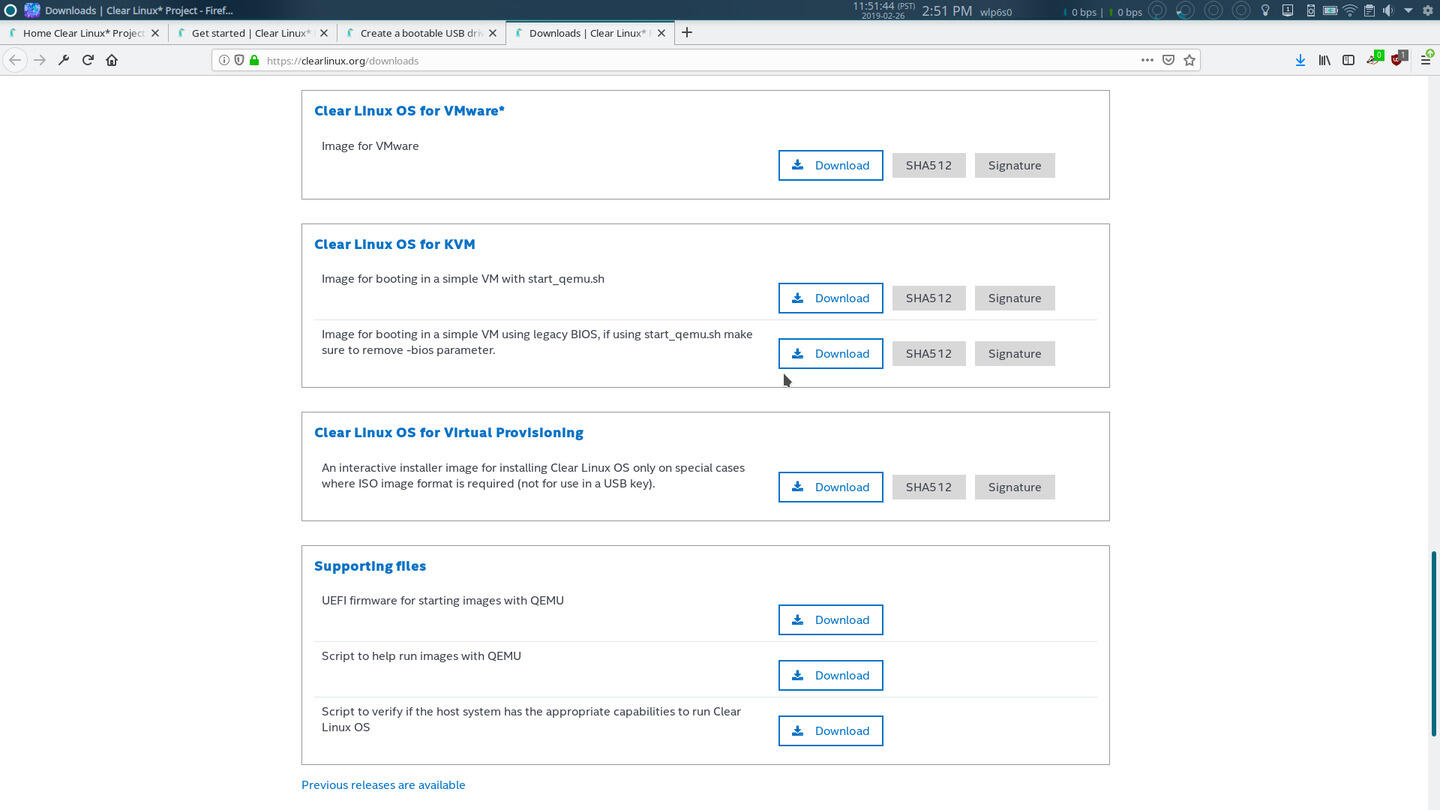This screenshot has height=810, width=1440.
Task: Get Signature for VMware image
Action: (1014, 165)
